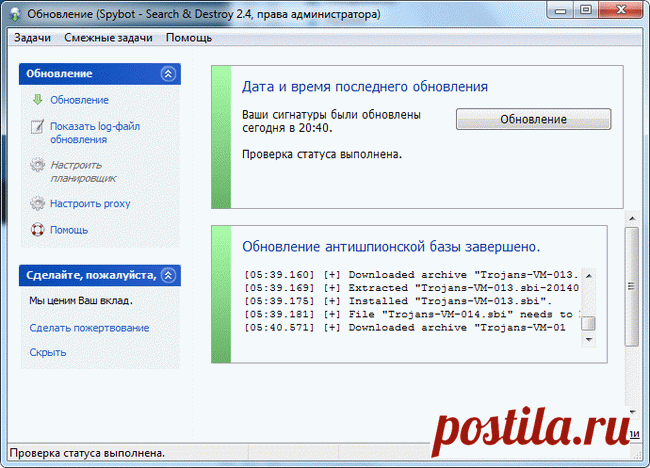Click the log box scroll down arrow
Screen dimensions: 650x468
(x=589, y=340)
